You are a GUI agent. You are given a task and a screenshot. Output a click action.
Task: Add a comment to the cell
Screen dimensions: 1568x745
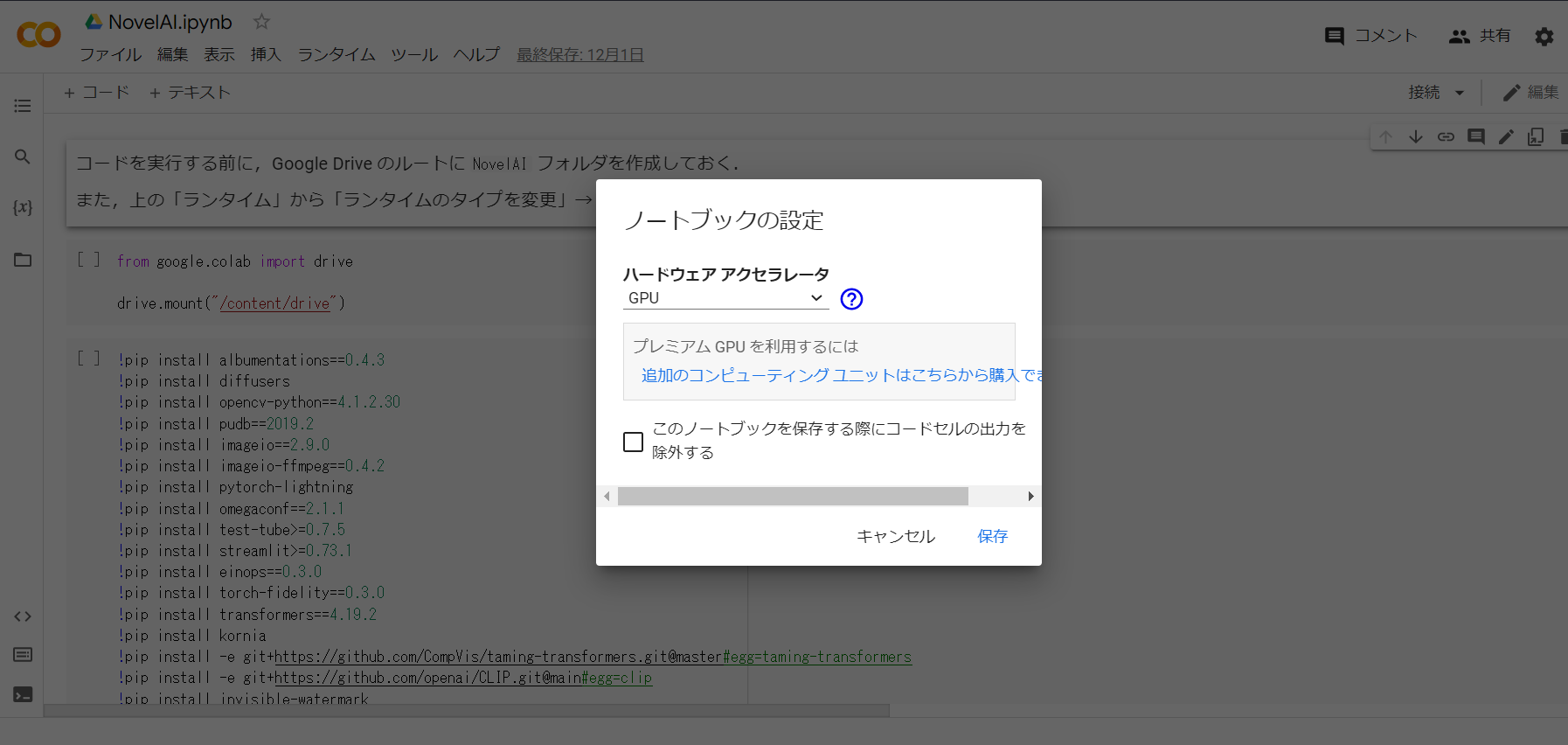point(1476,136)
